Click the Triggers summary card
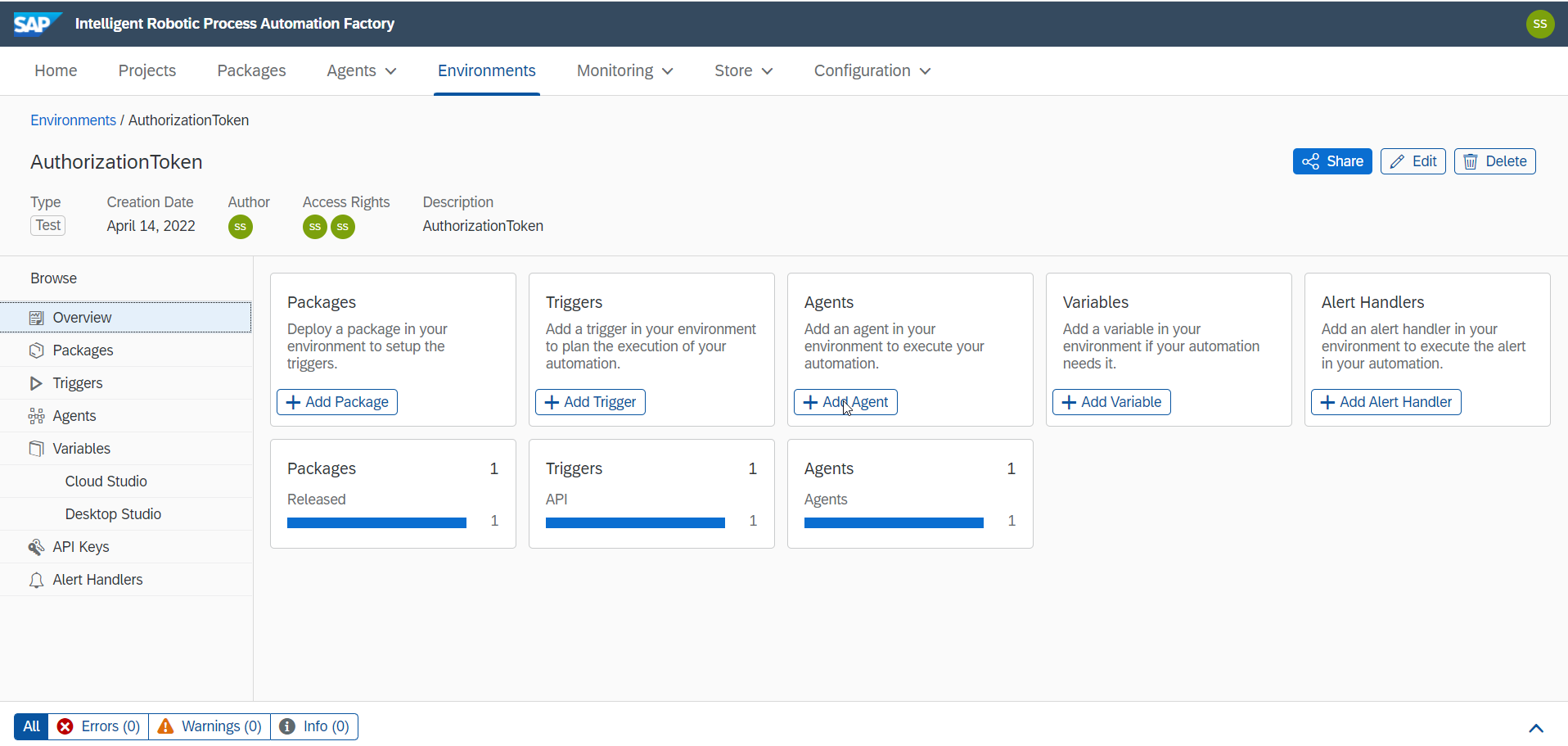 [x=651, y=494]
